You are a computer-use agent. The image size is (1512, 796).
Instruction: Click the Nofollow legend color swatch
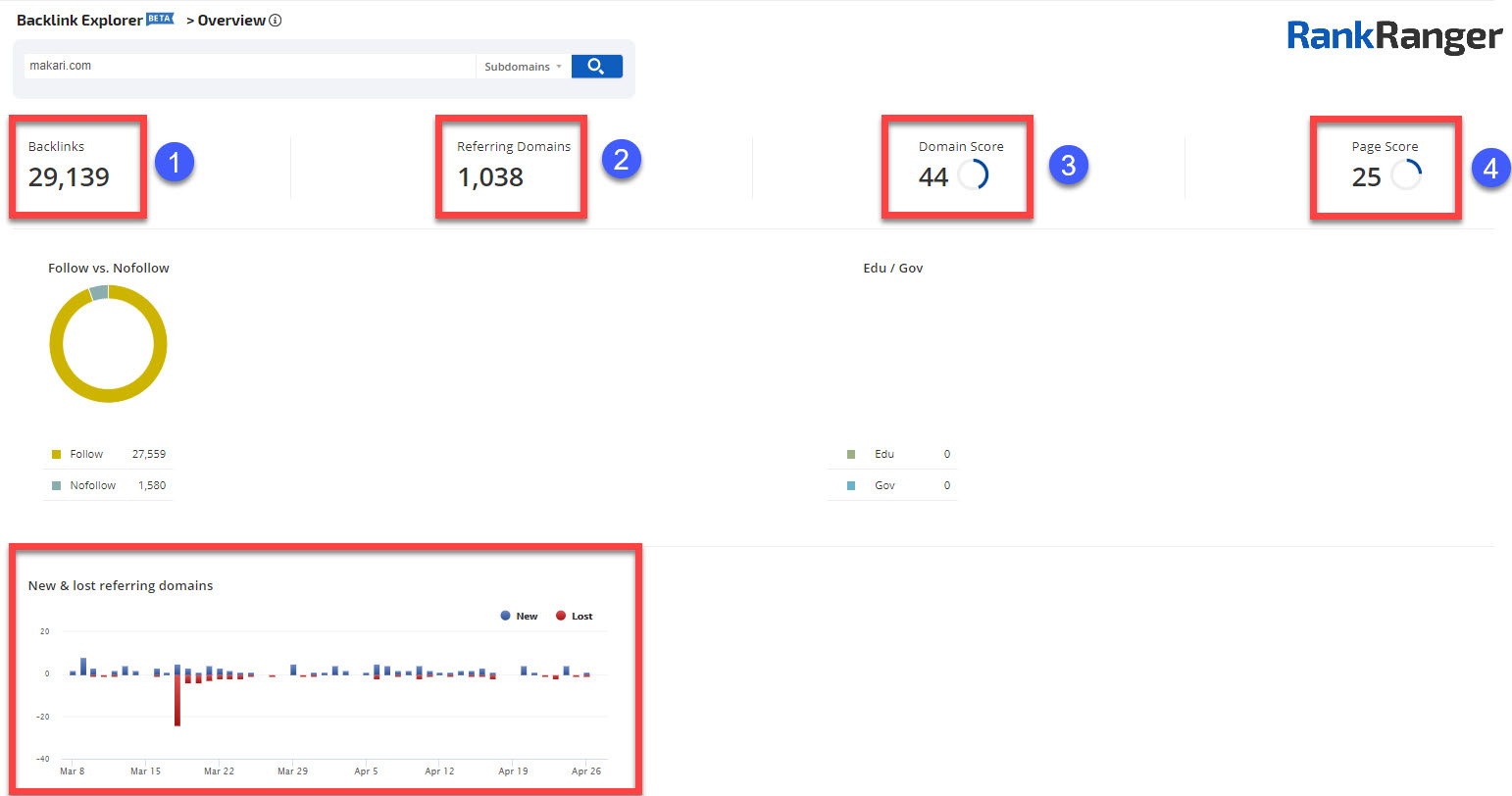[x=56, y=485]
